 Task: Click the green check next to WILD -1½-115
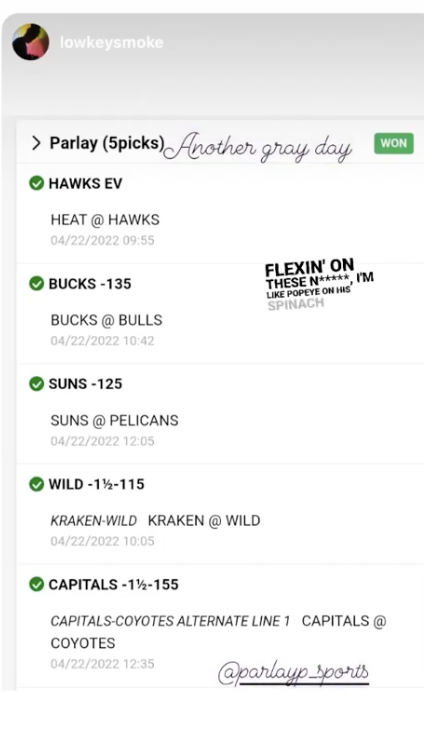pos(36,484)
